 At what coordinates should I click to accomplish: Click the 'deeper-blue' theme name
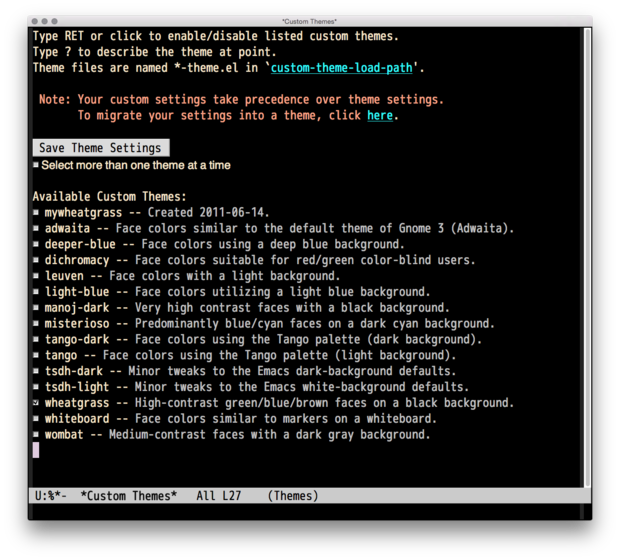(x=80, y=244)
